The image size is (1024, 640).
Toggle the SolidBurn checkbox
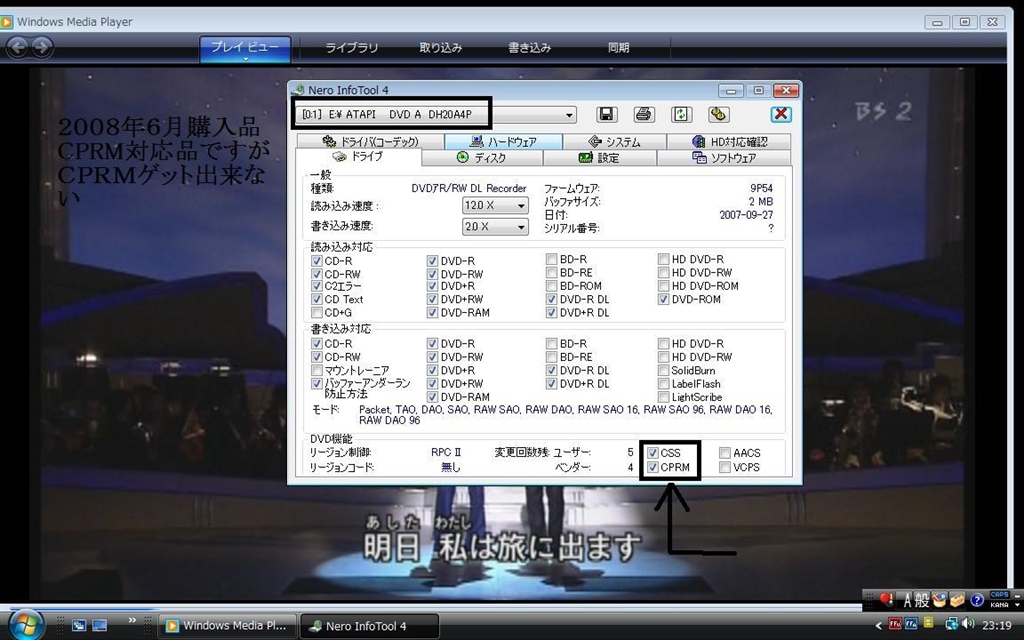[664, 370]
